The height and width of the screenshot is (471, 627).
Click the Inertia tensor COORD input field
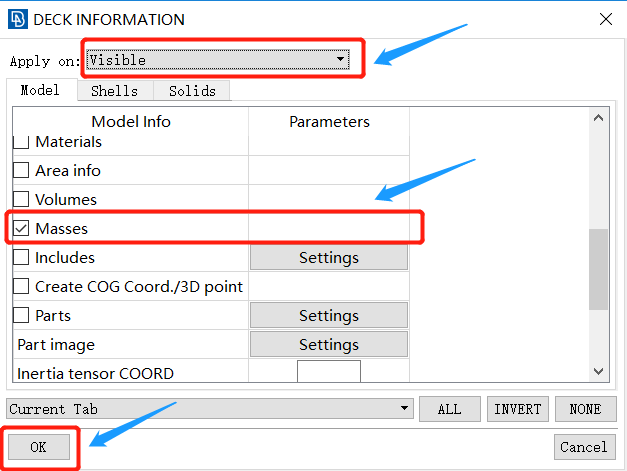(329, 372)
